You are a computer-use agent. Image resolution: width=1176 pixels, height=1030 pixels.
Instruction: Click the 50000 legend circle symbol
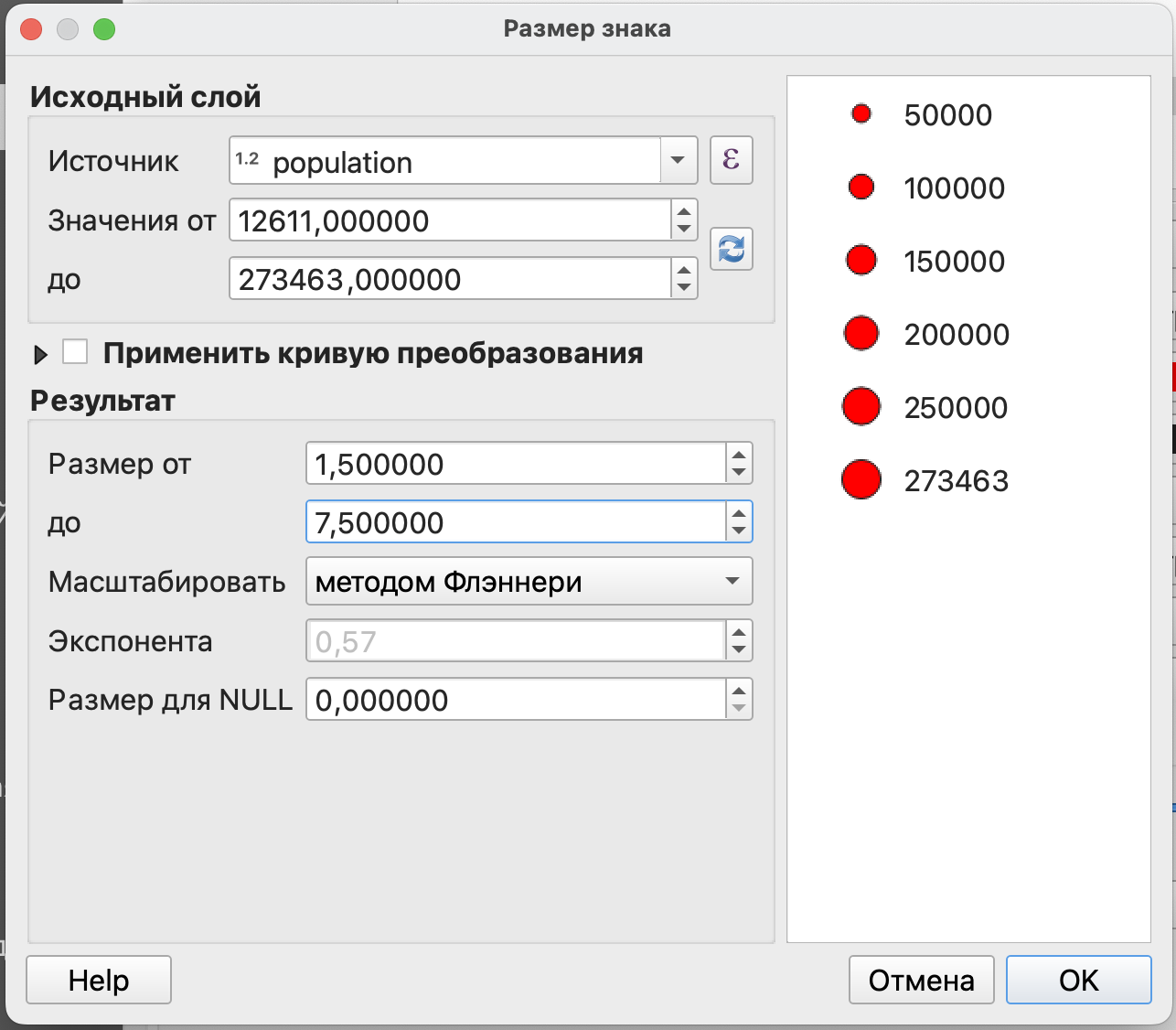tap(861, 114)
